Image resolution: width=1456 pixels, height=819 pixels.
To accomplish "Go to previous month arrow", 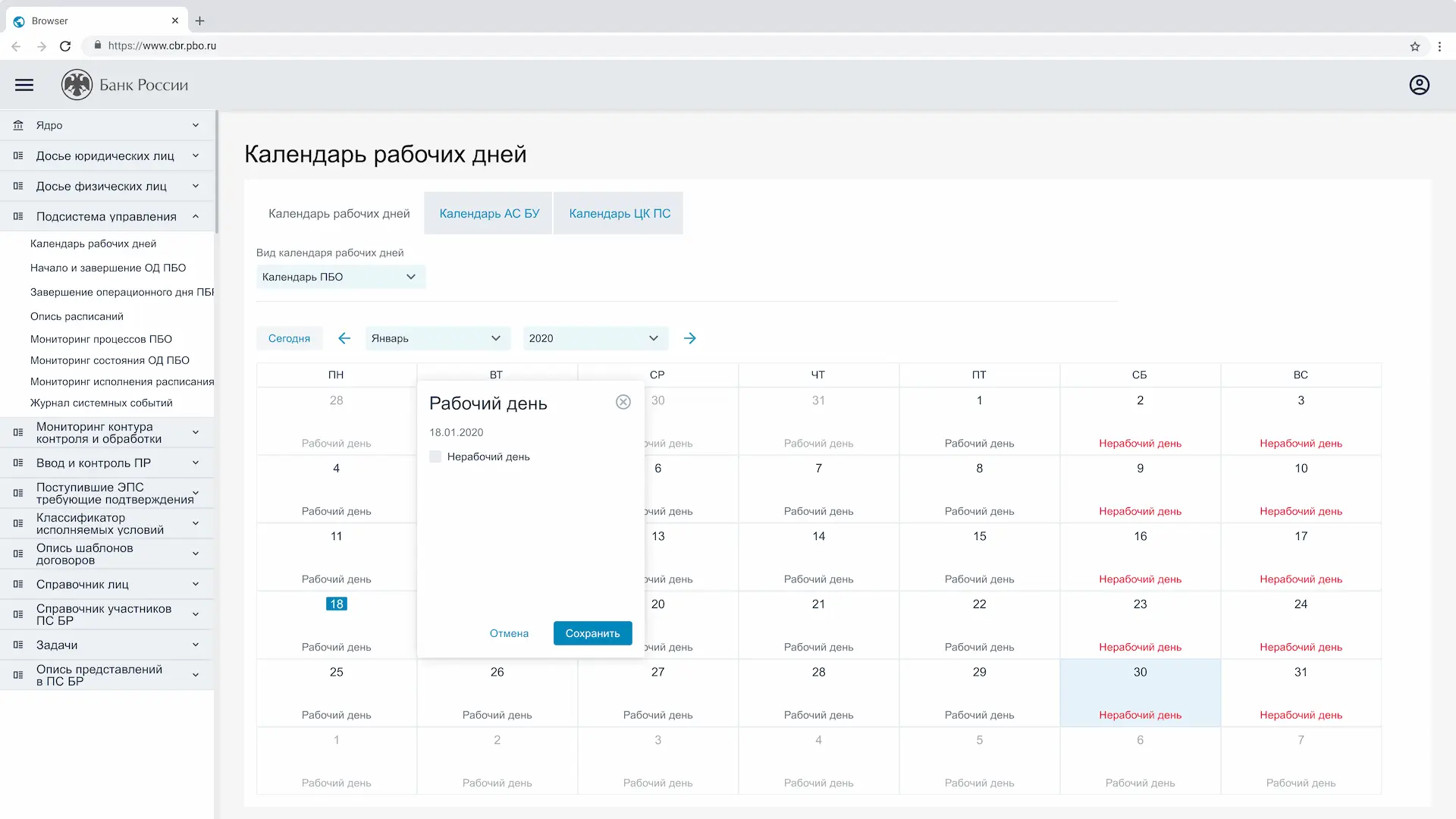I will [x=344, y=338].
